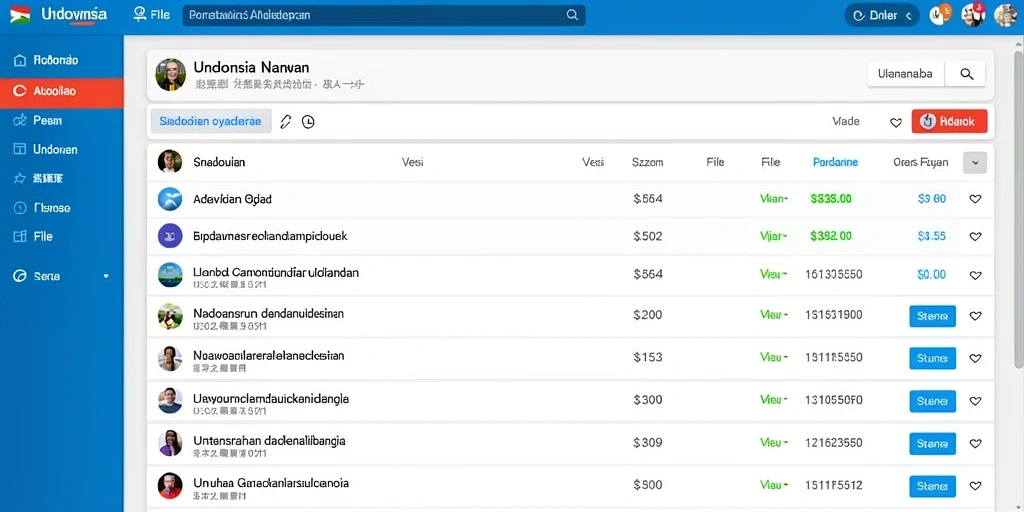Switch to the Siadodian oyaderae tab
The width and height of the screenshot is (1024, 512).
click(x=211, y=121)
